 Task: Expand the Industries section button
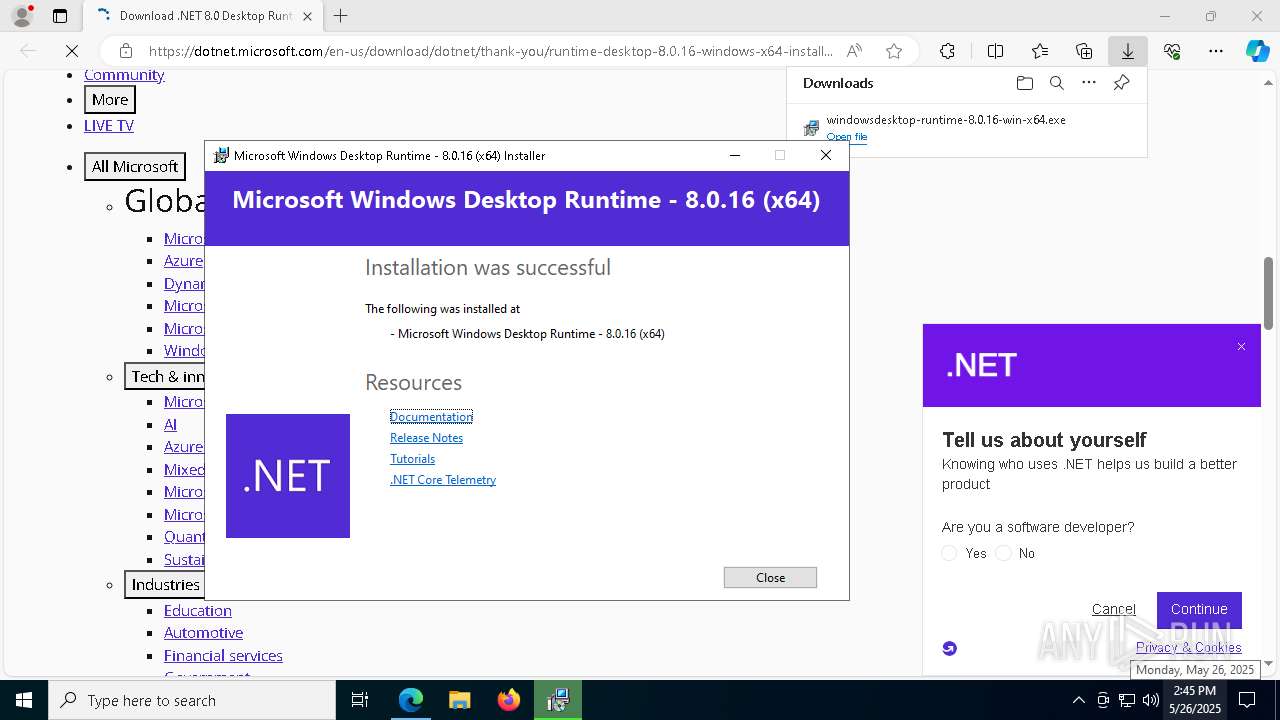165,584
